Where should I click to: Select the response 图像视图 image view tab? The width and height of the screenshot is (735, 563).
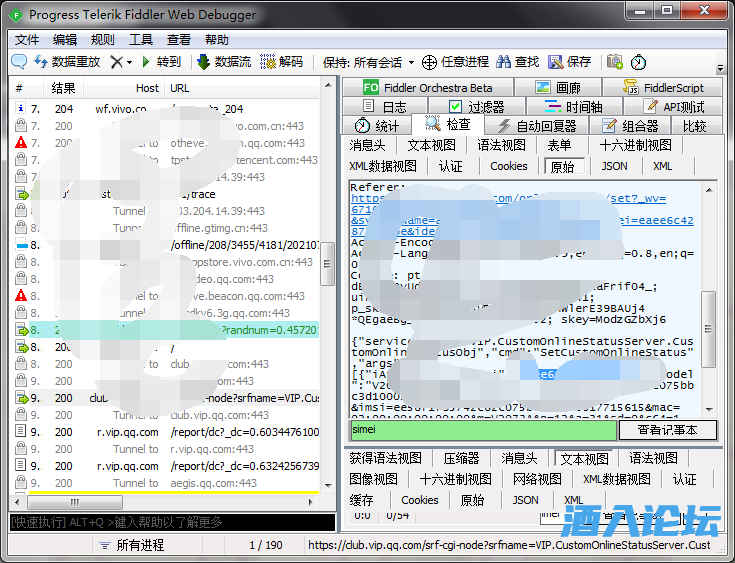[374, 479]
